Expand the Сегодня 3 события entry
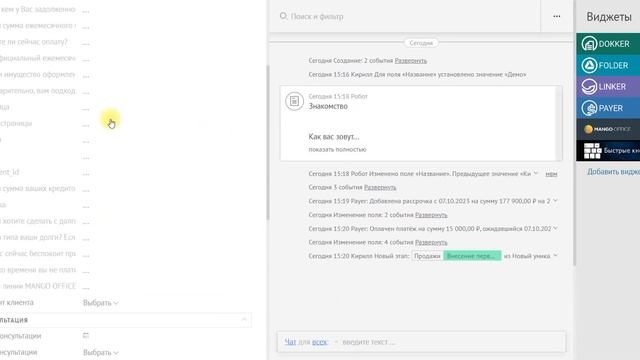The width and height of the screenshot is (640, 360). [380, 187]
